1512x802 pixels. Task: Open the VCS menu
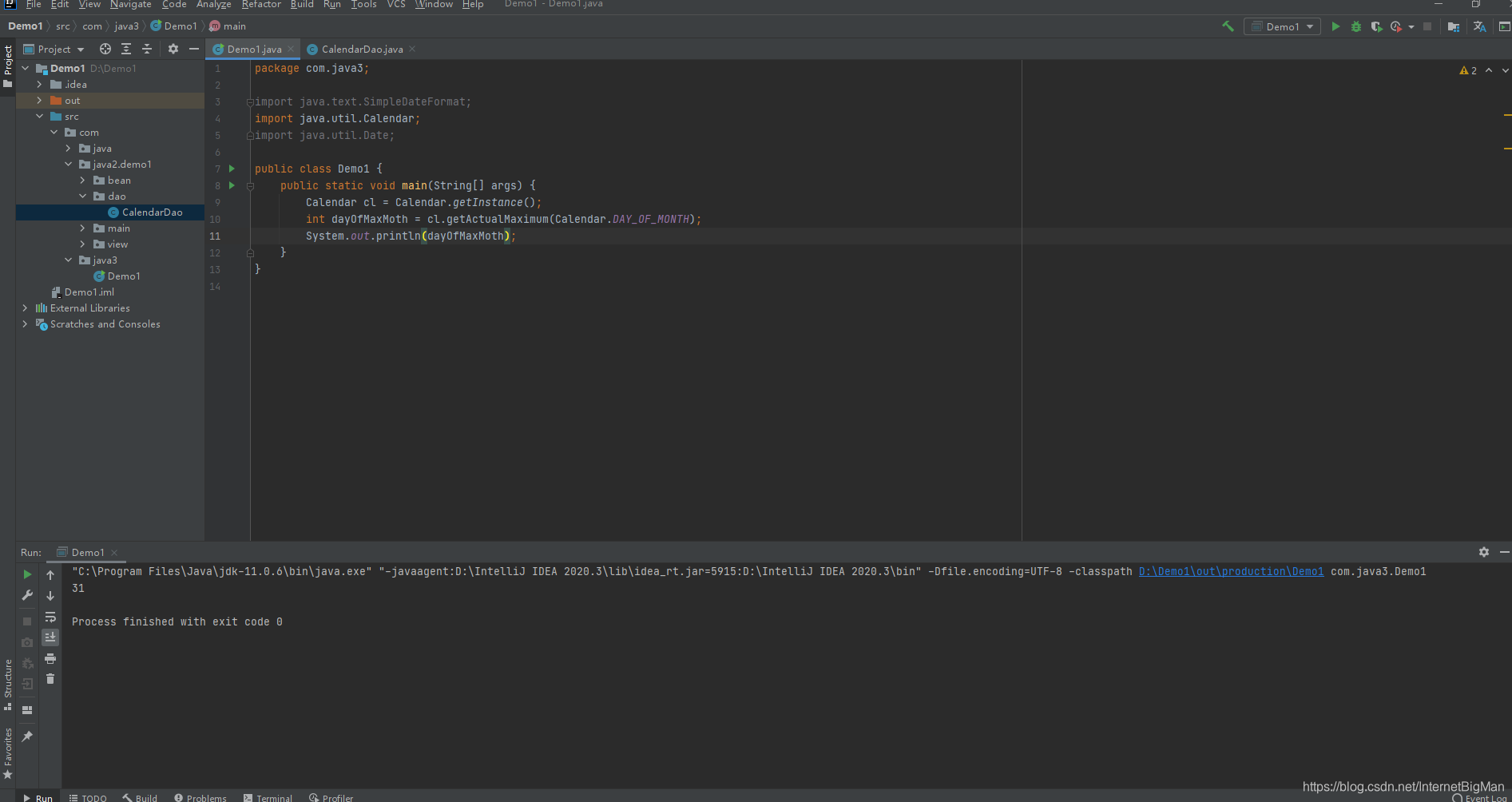396,5
